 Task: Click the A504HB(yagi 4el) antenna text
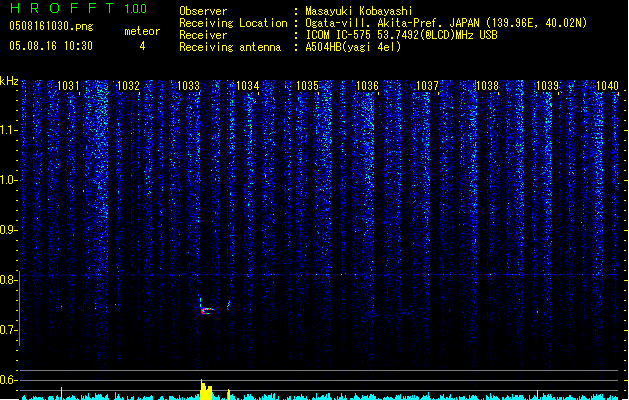point(353,47)
